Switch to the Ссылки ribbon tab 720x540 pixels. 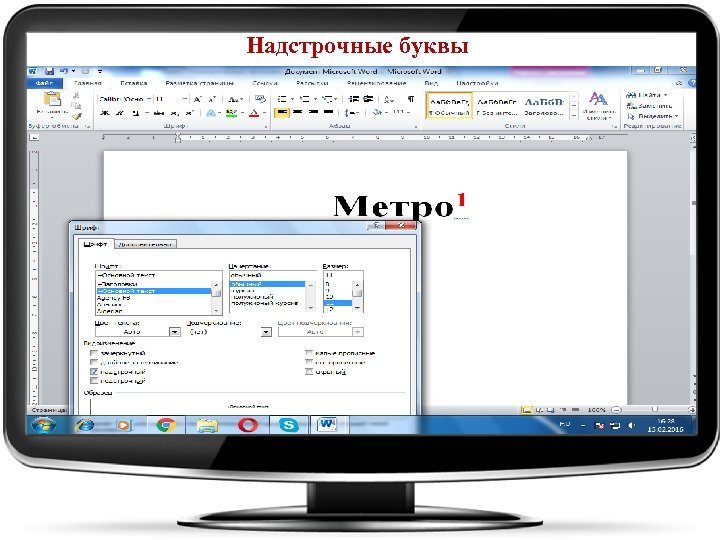pos(265,83)
